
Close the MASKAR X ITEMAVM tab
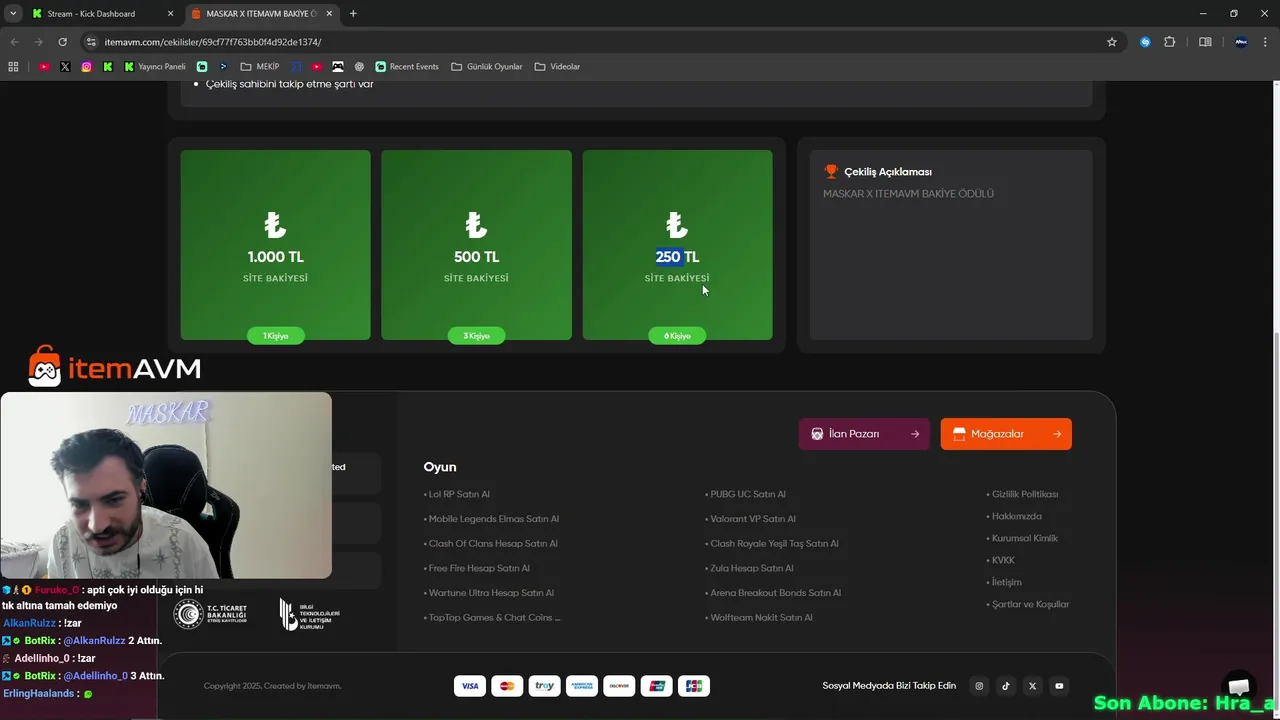[x=330, y=13]
